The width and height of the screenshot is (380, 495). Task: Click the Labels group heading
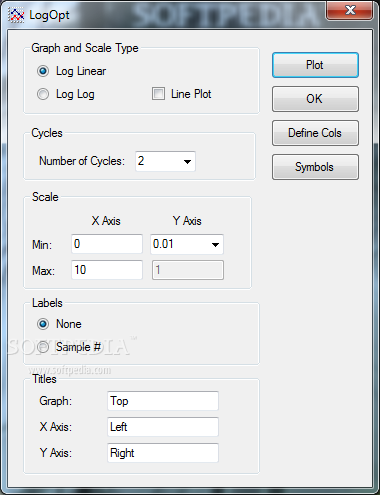click(x=47, y=303)
